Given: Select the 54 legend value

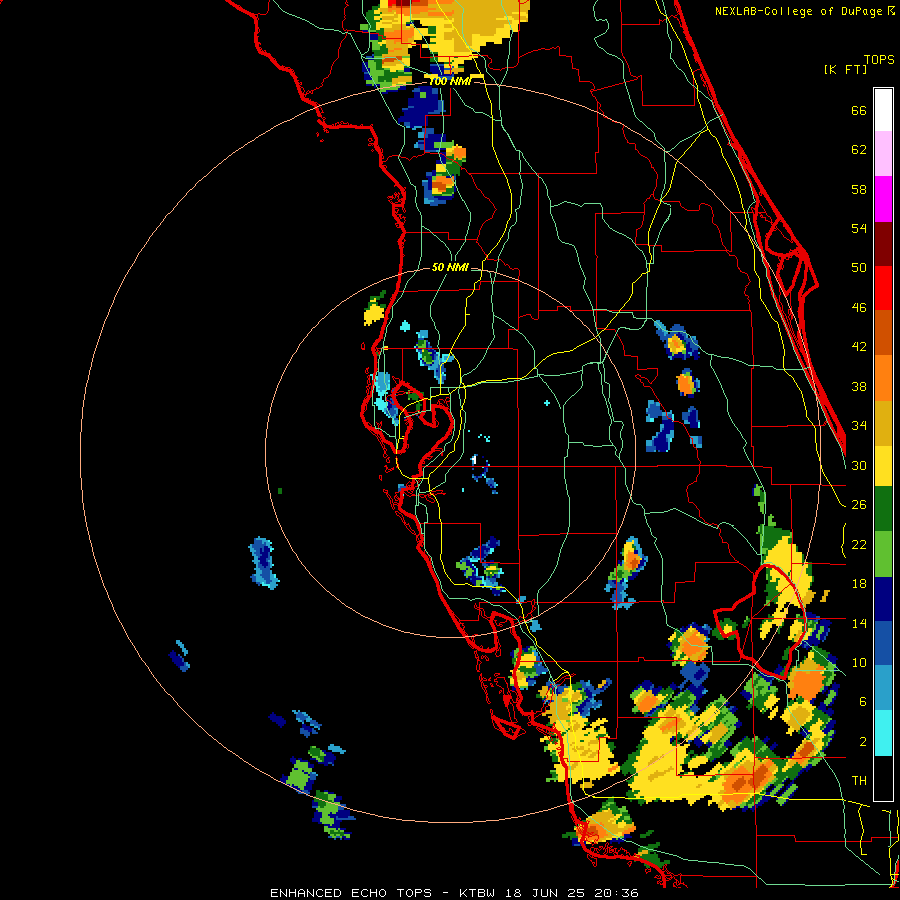Looking at the screenshot, I should [859, 228].
